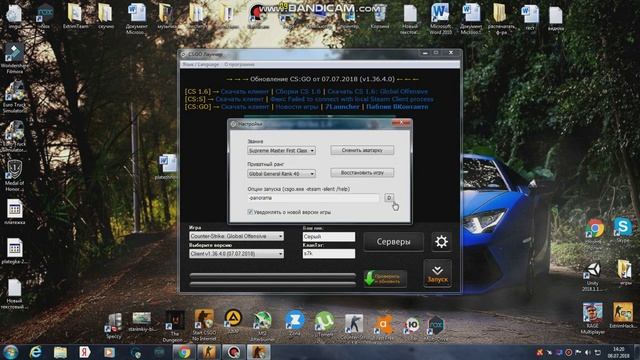Click the clan tag field showing s7k
Image resolution: width=640 pixels, height=360 pixels.
(x=329, y=253)
